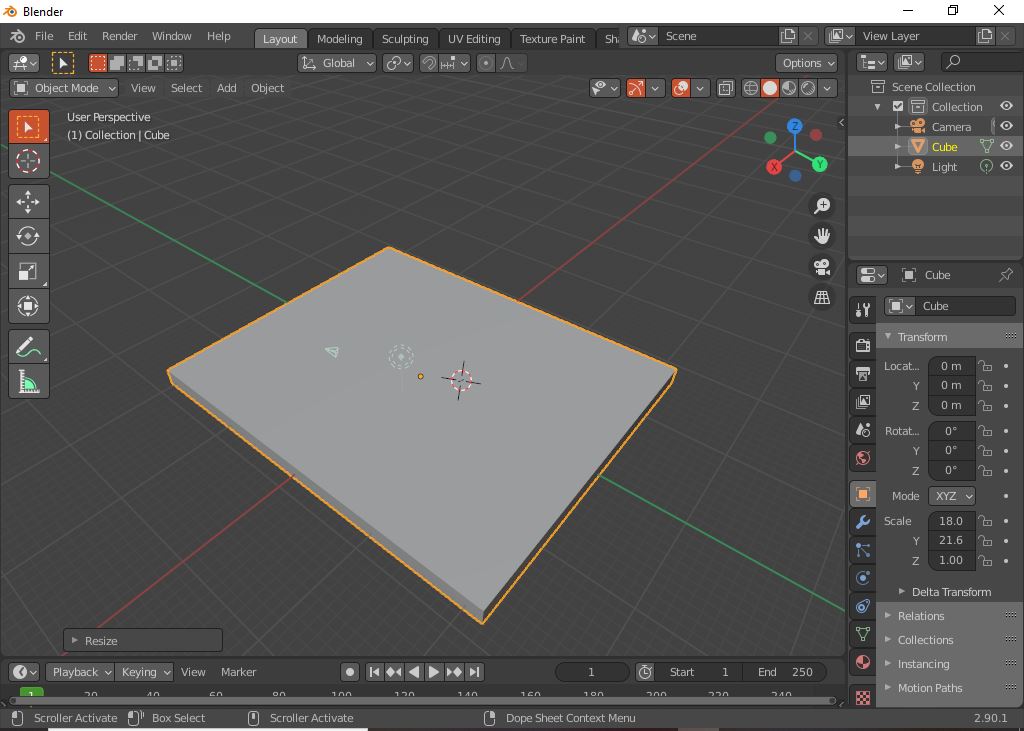The image size is (1024, 731).
Task: Select the Rotate tool
Action: click(28, 236)
